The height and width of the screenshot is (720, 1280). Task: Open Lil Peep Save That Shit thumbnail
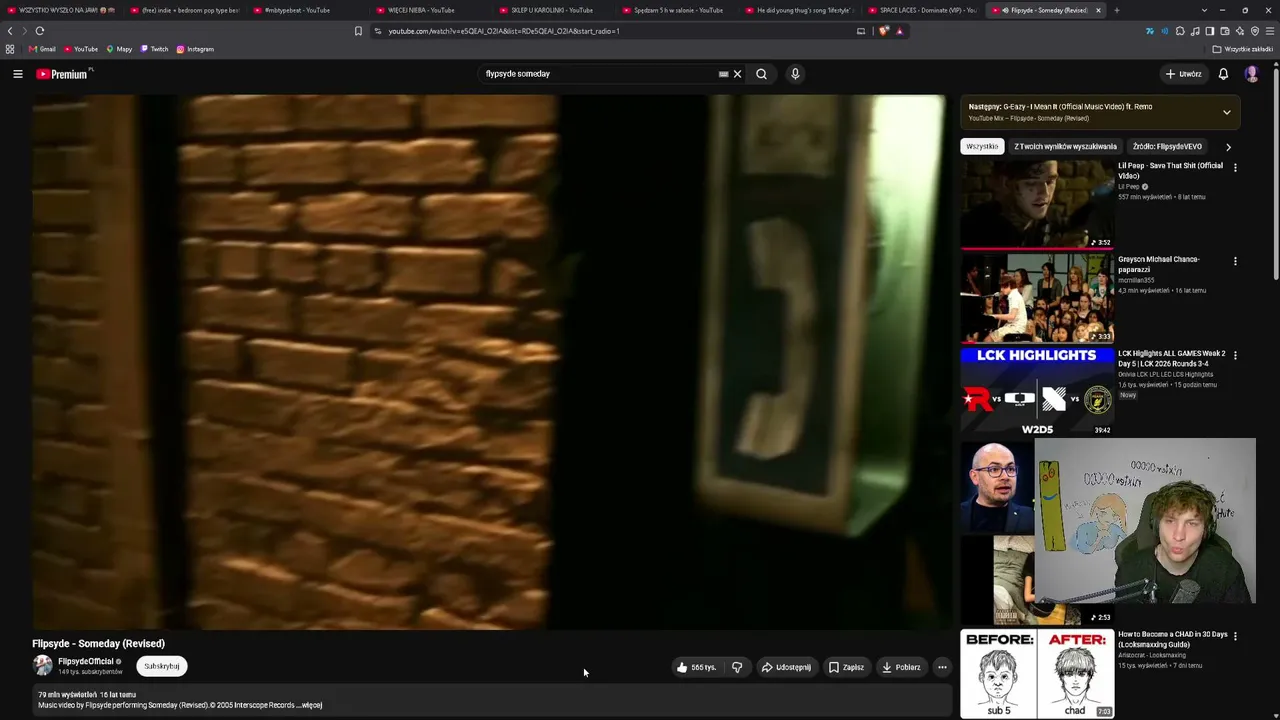point(1037,204)
